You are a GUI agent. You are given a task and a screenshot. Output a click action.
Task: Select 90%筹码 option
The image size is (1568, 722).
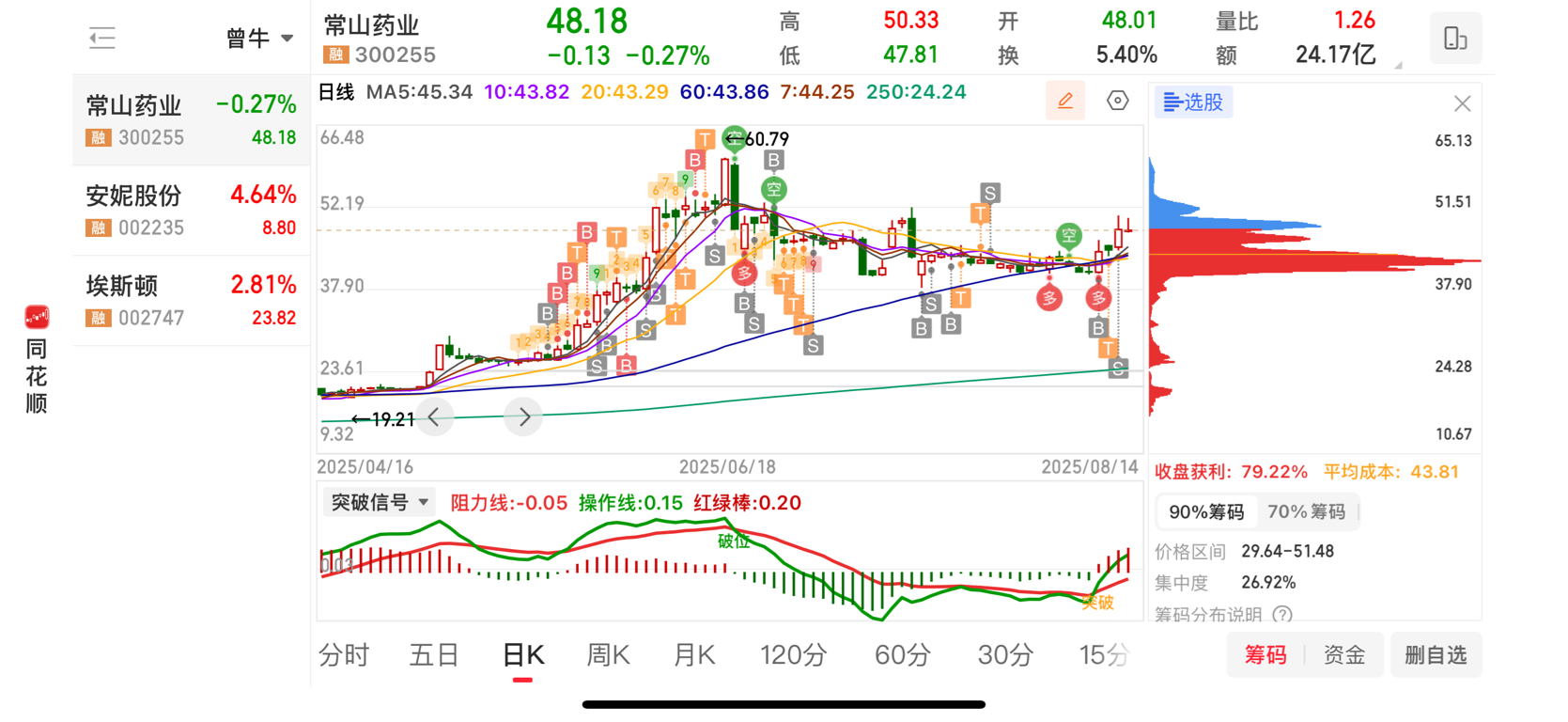point(1206,512)
